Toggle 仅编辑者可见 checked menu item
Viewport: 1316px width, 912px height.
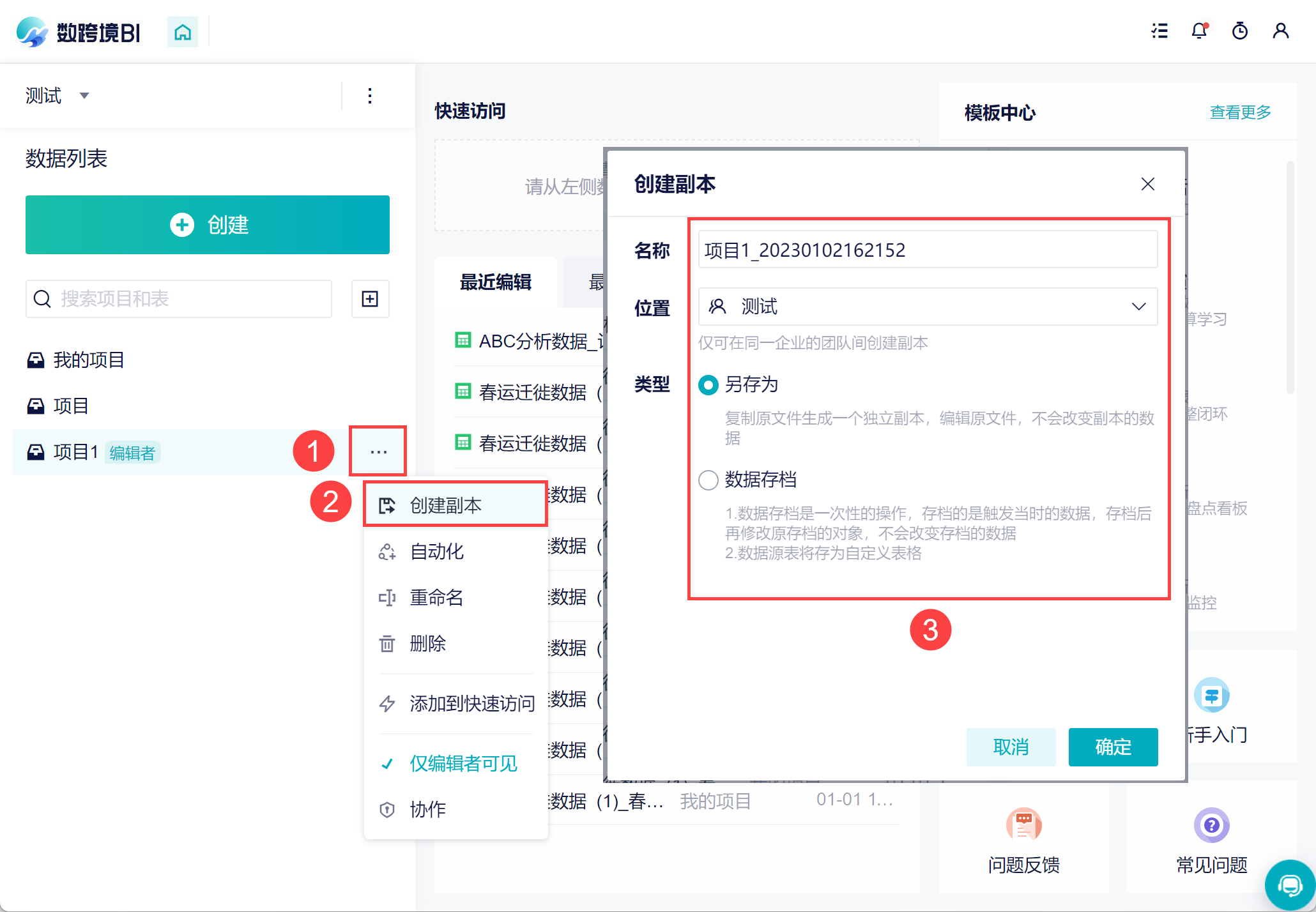[x=463, y=763]
